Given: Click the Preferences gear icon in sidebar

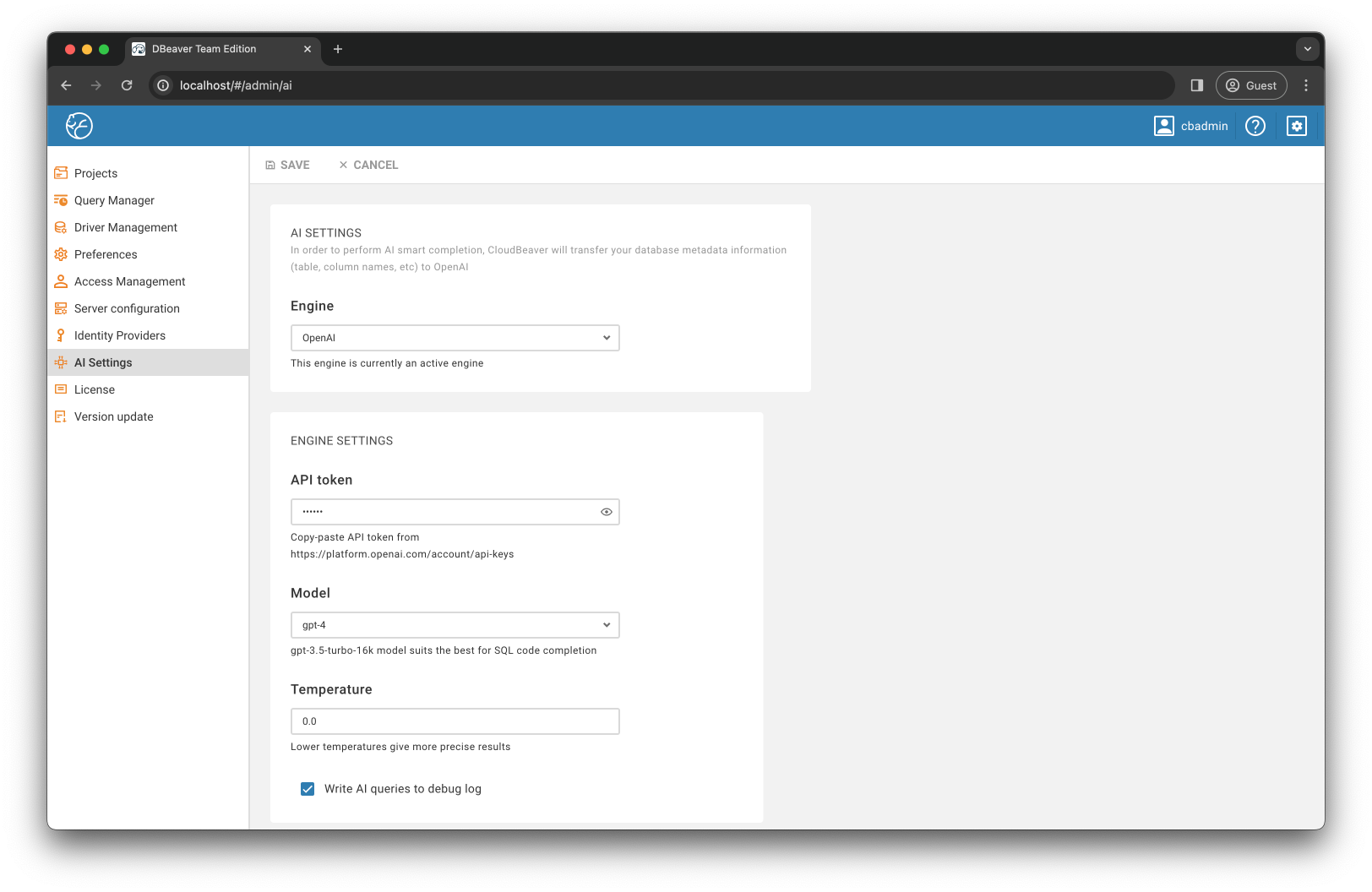Looking at the screenshot, I should point(61,254).
